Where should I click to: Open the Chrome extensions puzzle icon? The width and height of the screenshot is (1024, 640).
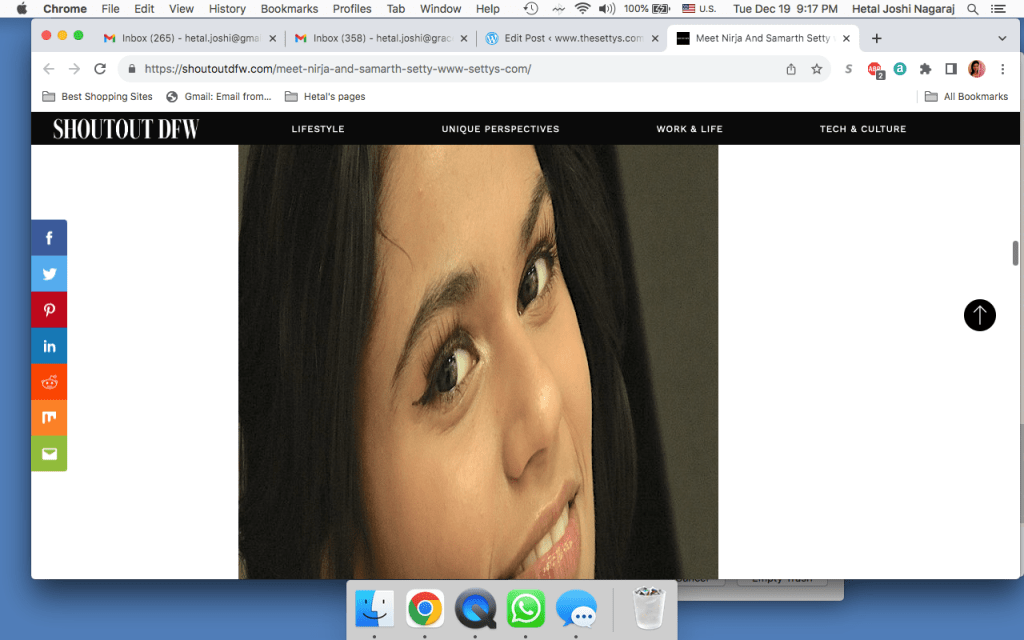coord(925,69)
